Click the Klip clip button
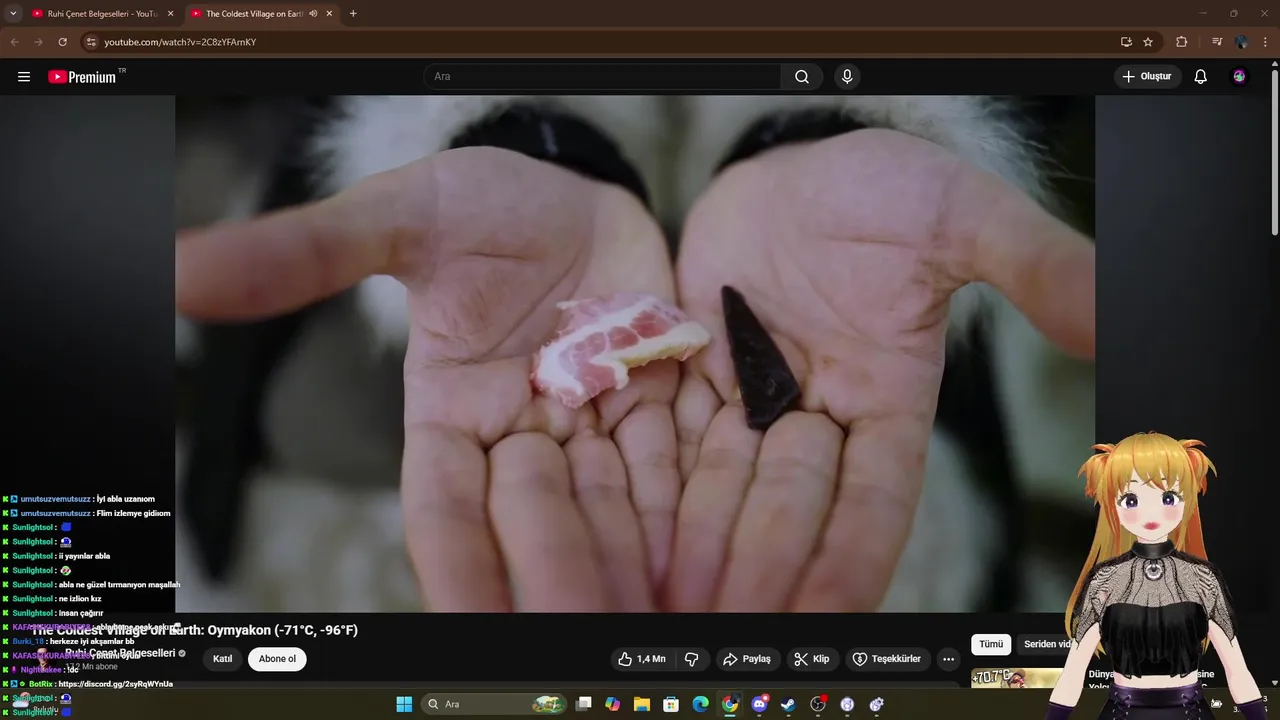 point(812,659)
